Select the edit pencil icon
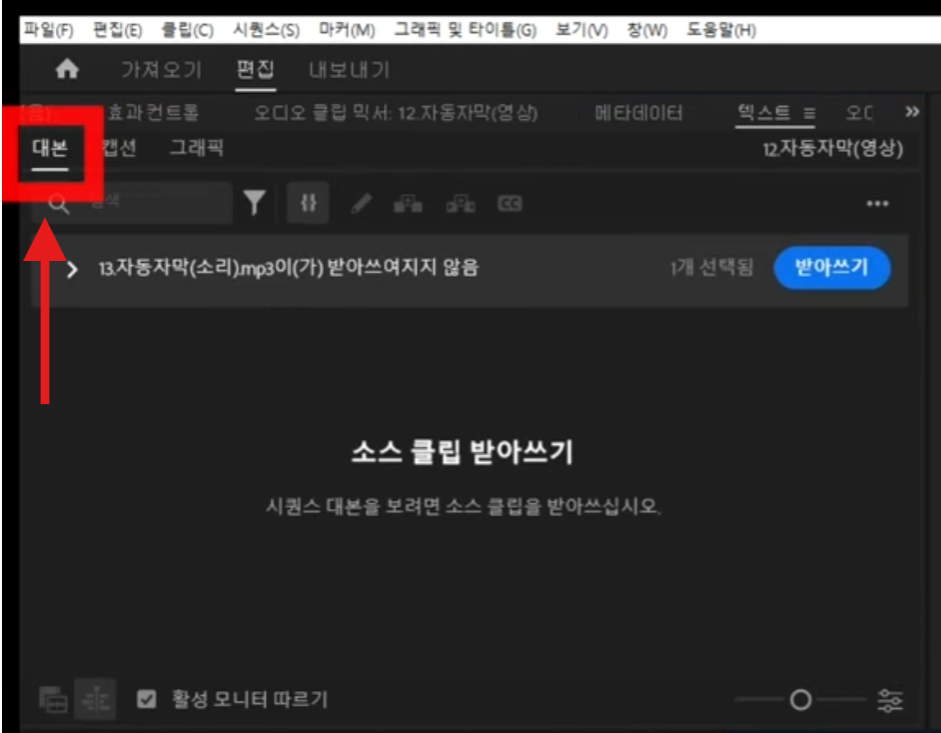The image size is (941, 733). coord(361,203)
